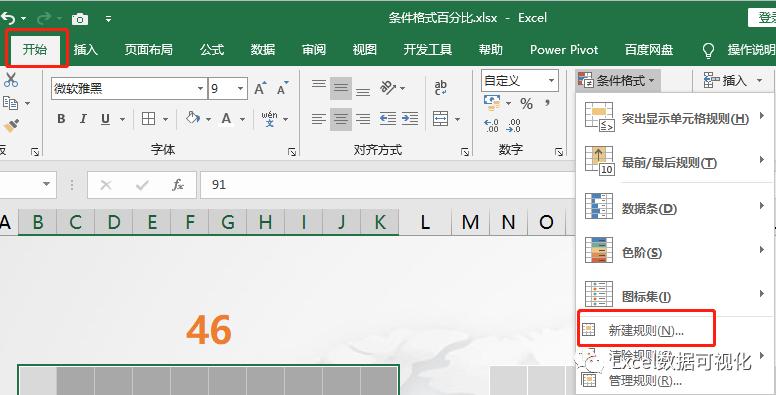The width and height of the screenshot is (776, 395).
Task: Open the Power Pivot tab
Action: click(x=564, y=49)
